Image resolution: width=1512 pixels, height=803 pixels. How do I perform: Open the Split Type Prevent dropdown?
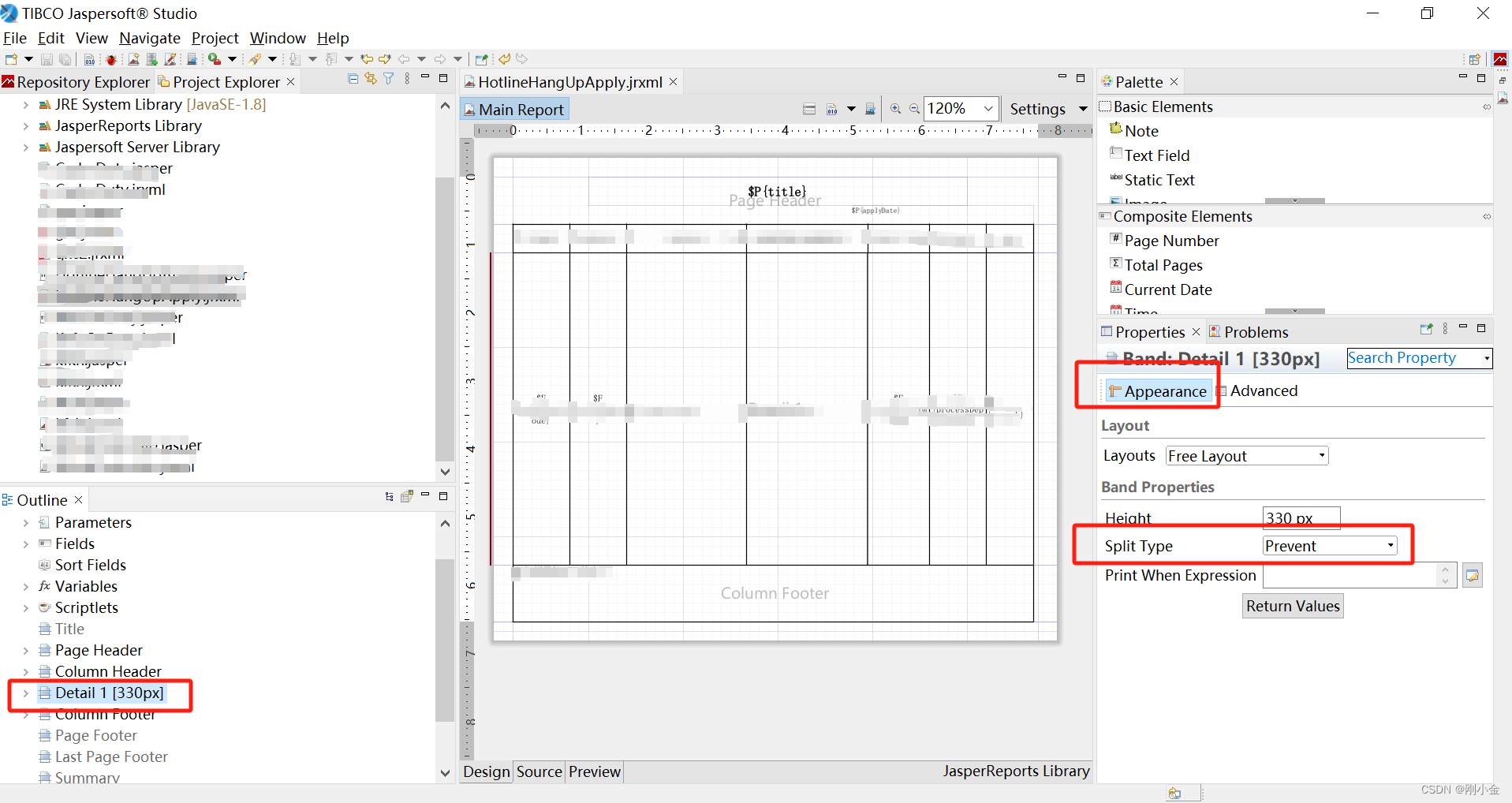pyautogui.click(x=1330, y=546)
